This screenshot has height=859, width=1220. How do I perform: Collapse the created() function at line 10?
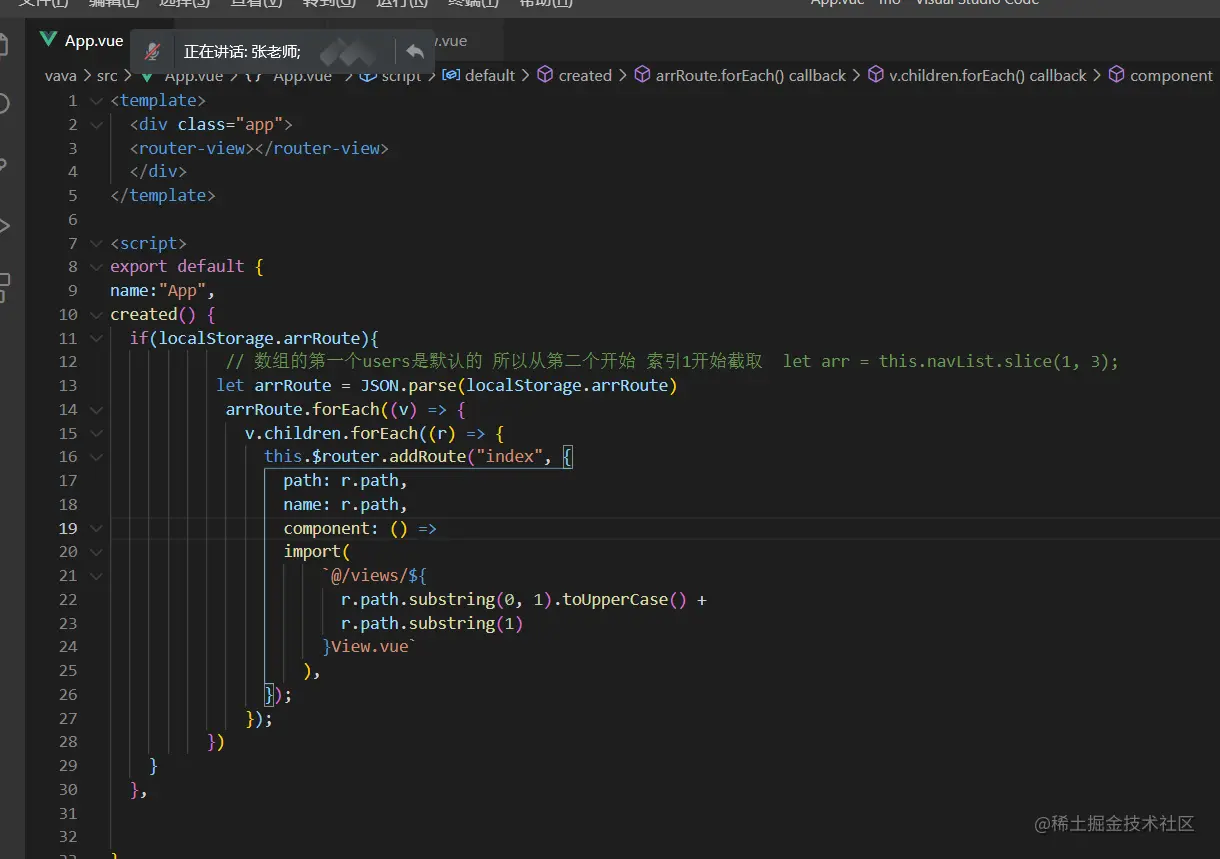[x=96, y=315]
